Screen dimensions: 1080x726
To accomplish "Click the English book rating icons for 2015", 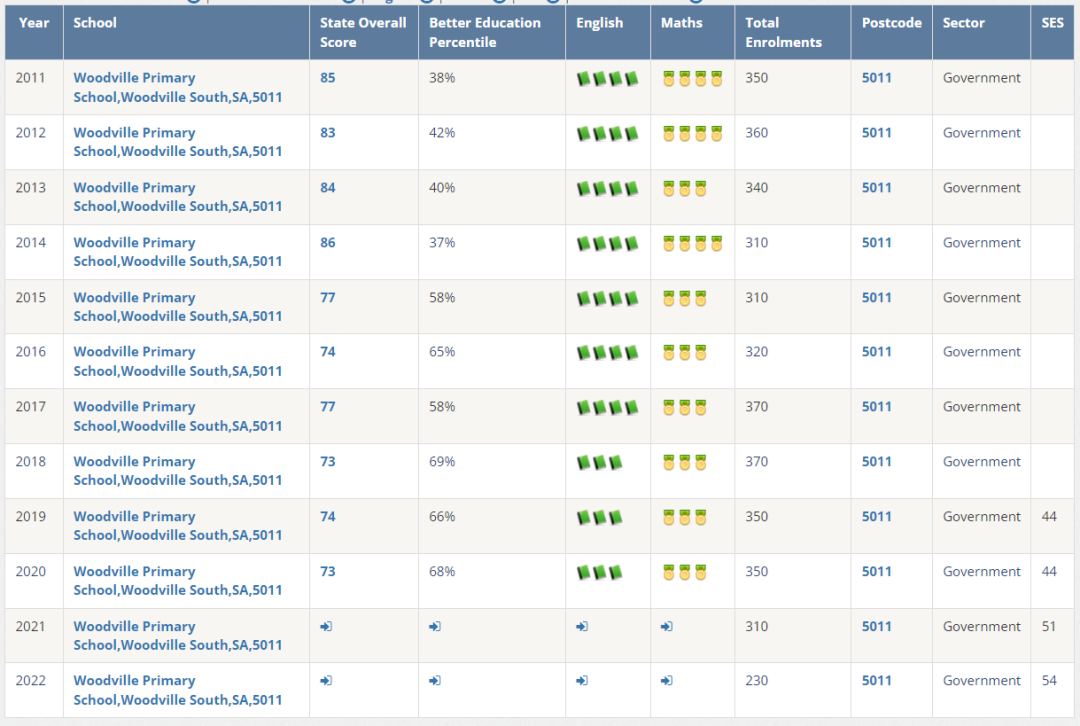I will coord(608,298).
